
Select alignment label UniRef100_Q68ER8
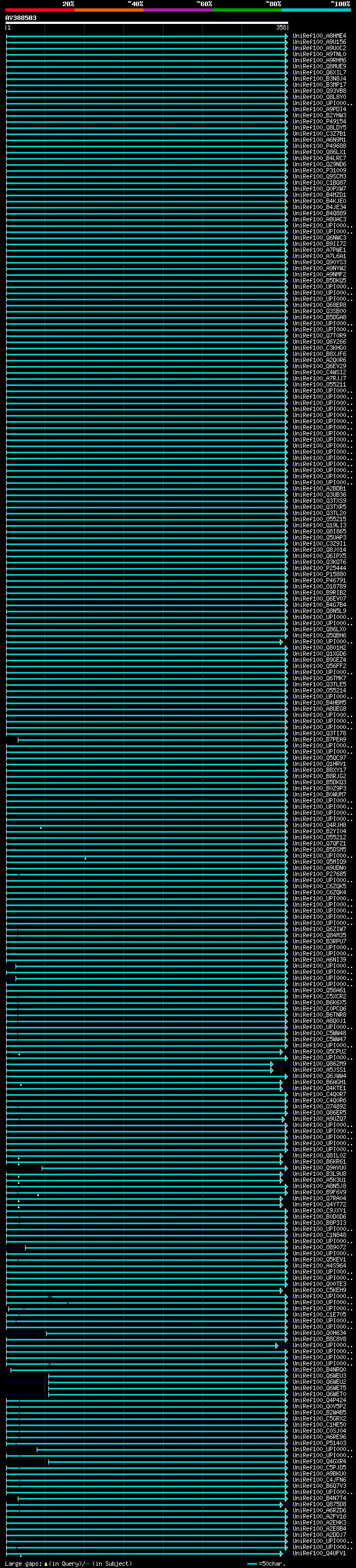319,305
